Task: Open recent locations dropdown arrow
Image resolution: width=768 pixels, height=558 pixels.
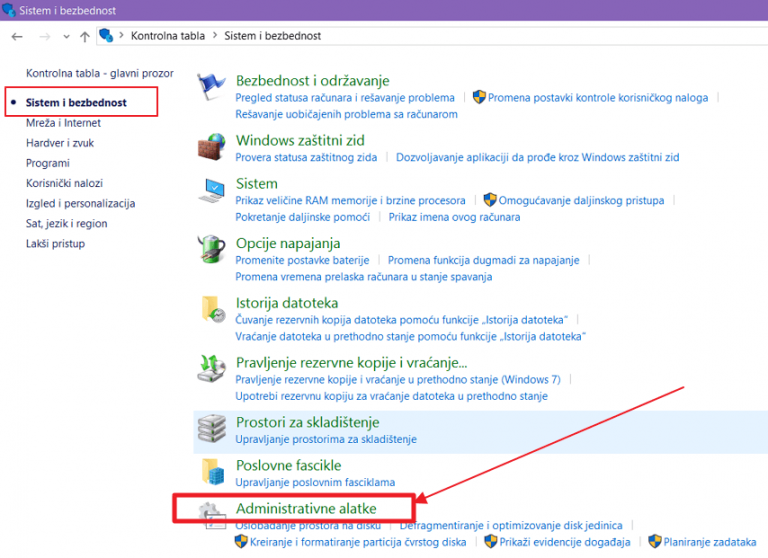Action: click(x=67, y=37)
